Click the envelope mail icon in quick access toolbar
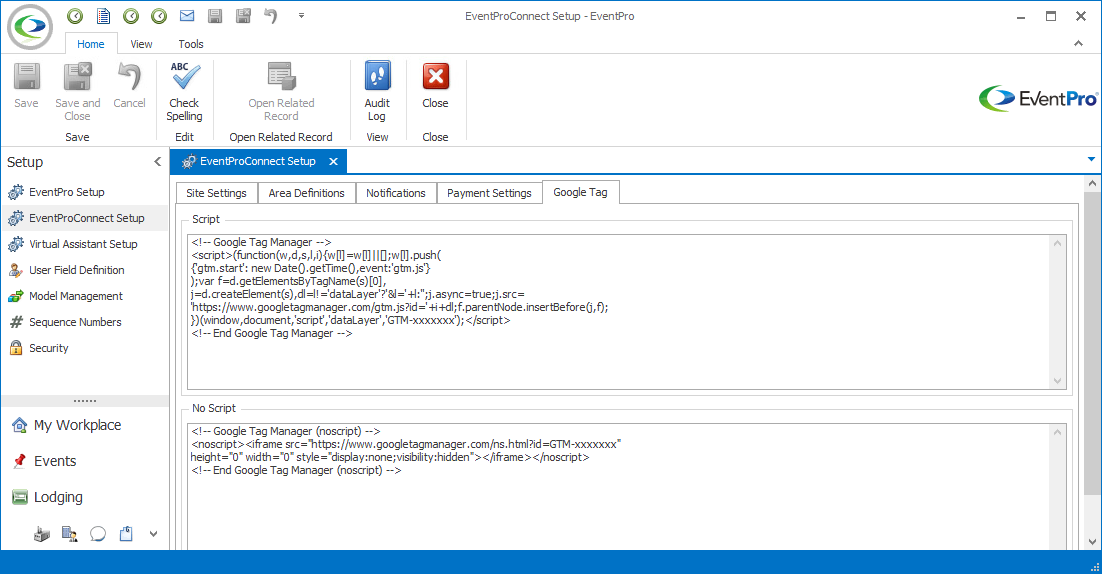Viewport: 1102px width, 574px height. (187, 15)
